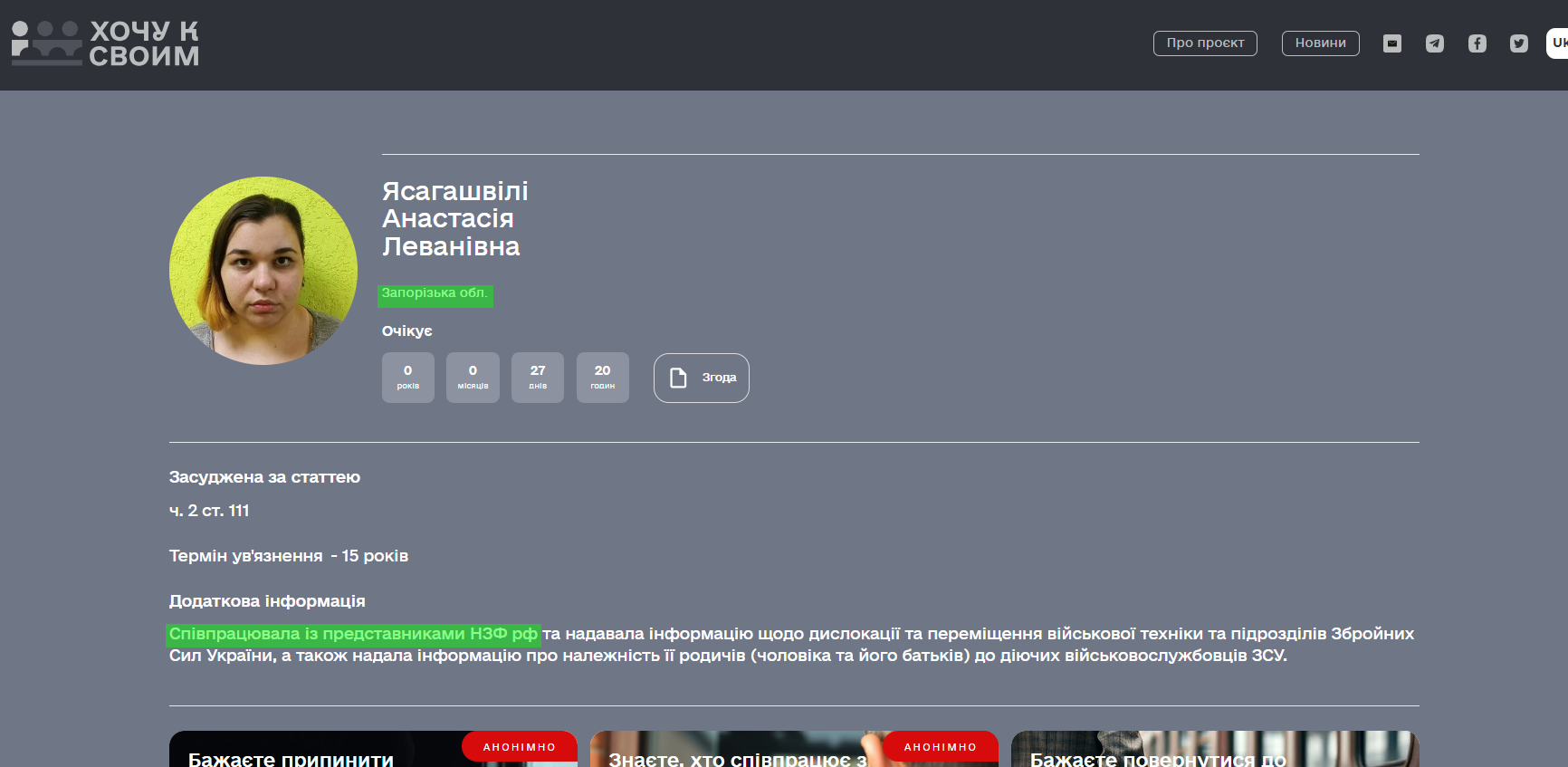The image size is (1568, 767).
Task: Click highlighted Співпрацювала із представниками НЗФ рф text
Action: [353, 634]
